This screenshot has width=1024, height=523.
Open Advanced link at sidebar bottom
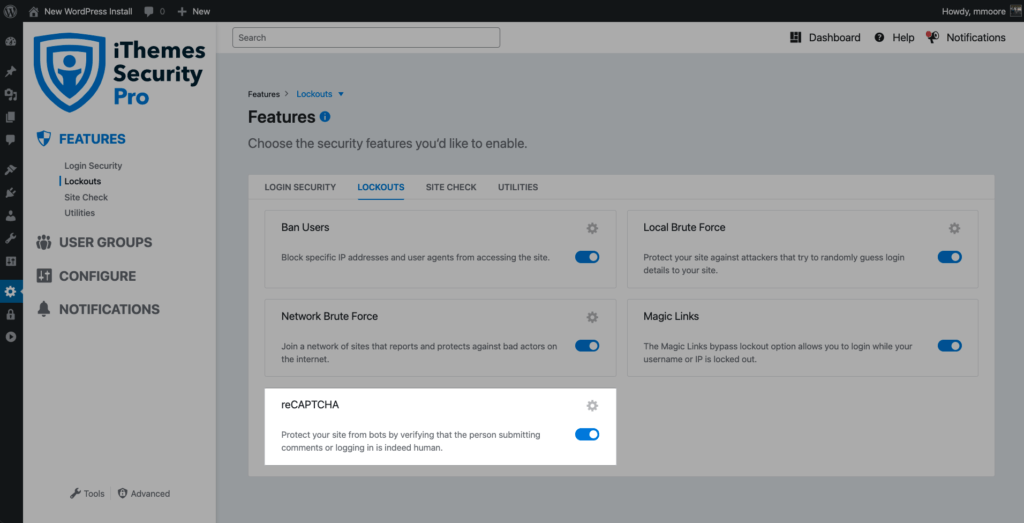tap(144, 494)
